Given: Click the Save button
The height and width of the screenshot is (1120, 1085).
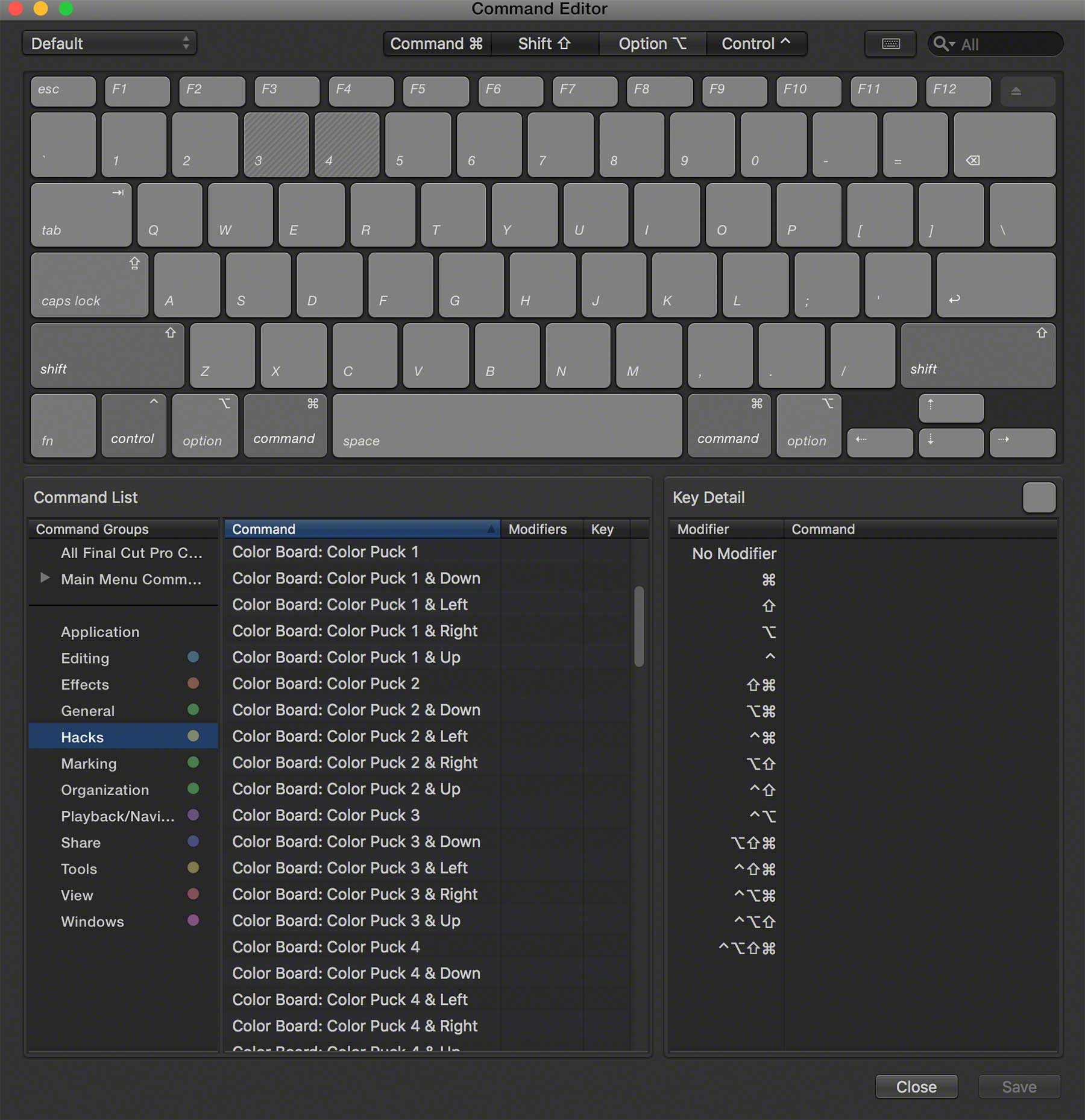Looking at the screenshot, I should tap(1019, 1086).
